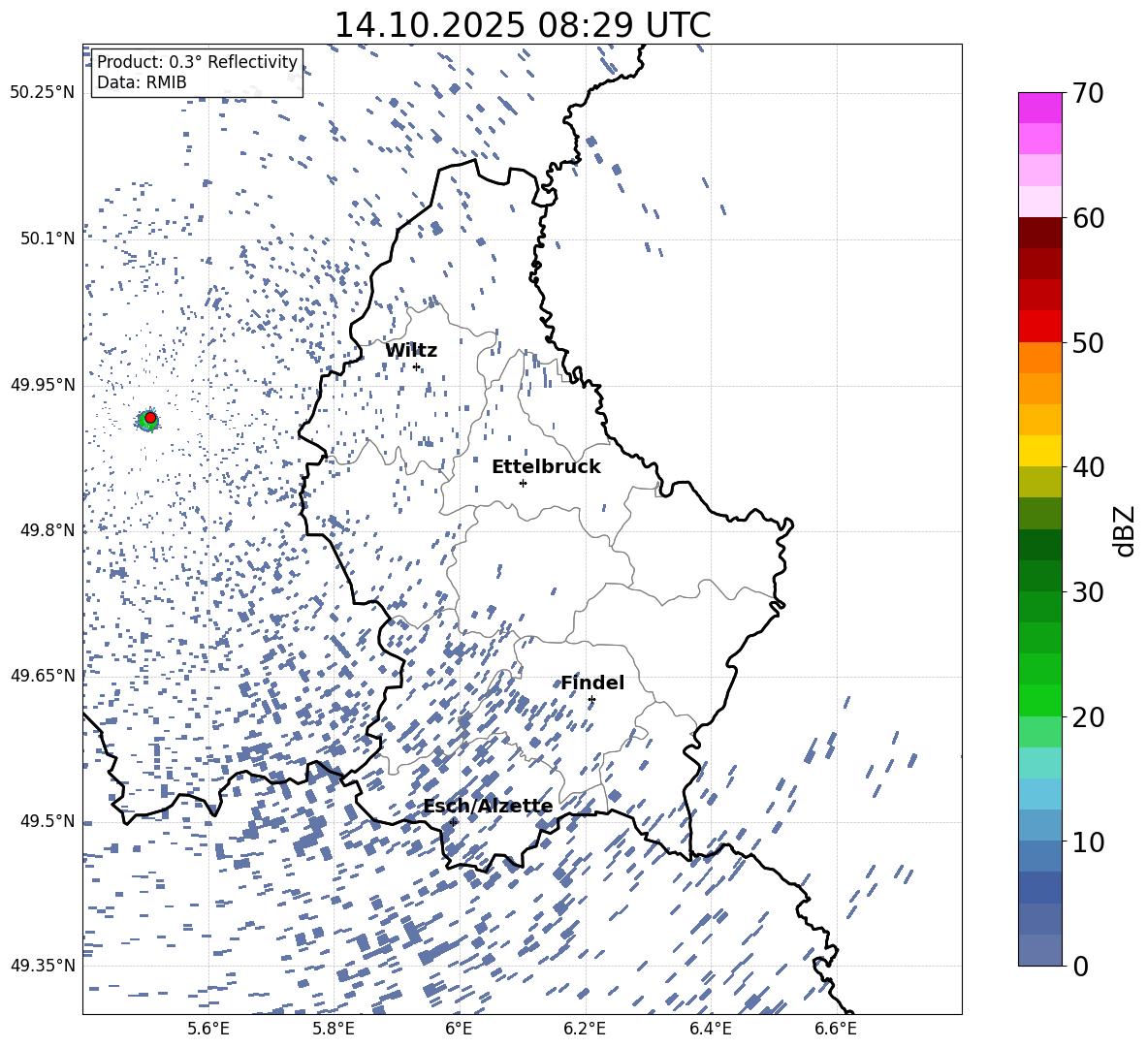Screen dimensions: 1148x1048
Task: Click the title 14.10.2025 08:29 UTC
Action: coord(522,25)
